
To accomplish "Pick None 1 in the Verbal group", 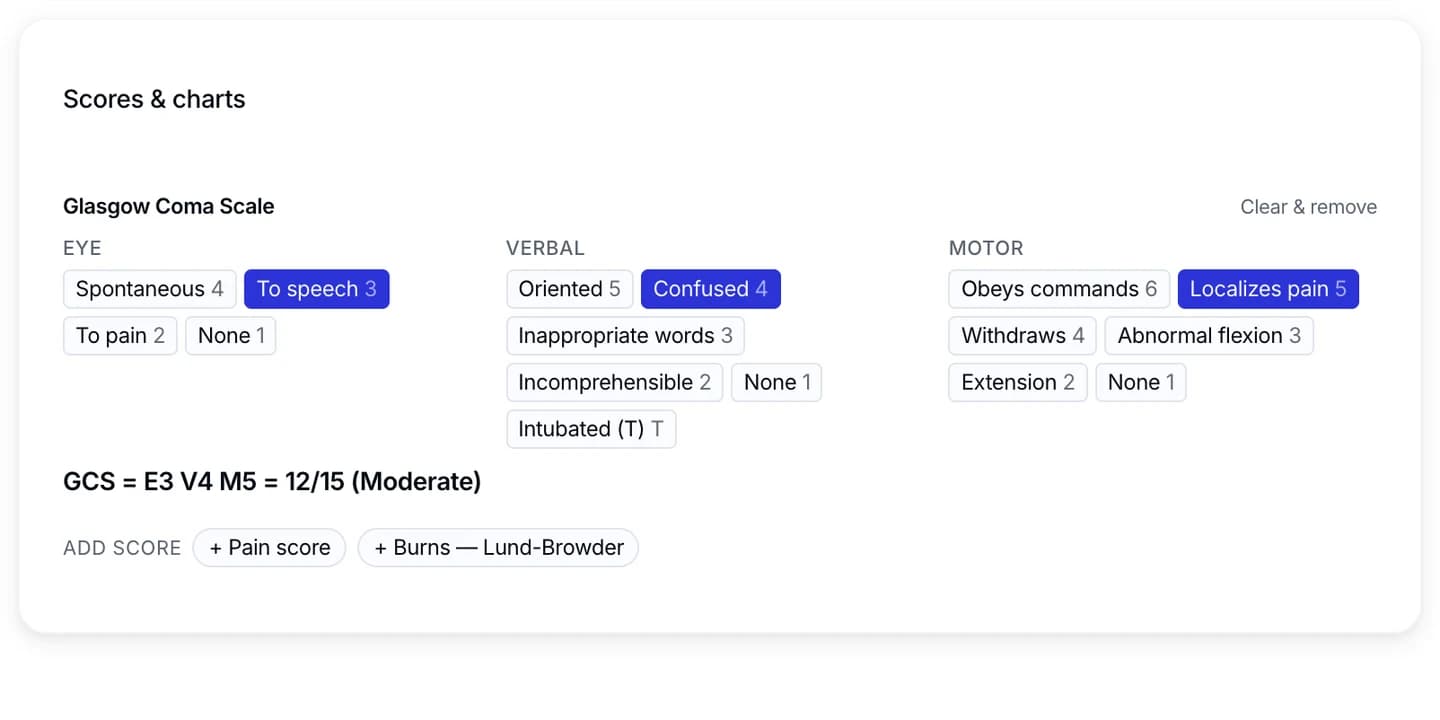I will click(777, 382).
